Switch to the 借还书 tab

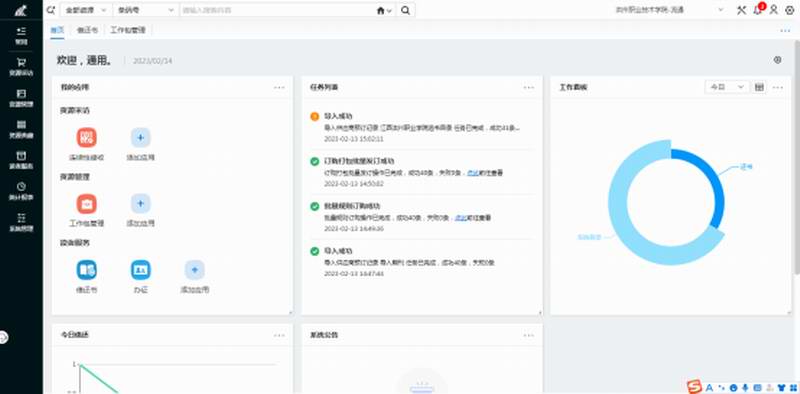tap(87, 30)
